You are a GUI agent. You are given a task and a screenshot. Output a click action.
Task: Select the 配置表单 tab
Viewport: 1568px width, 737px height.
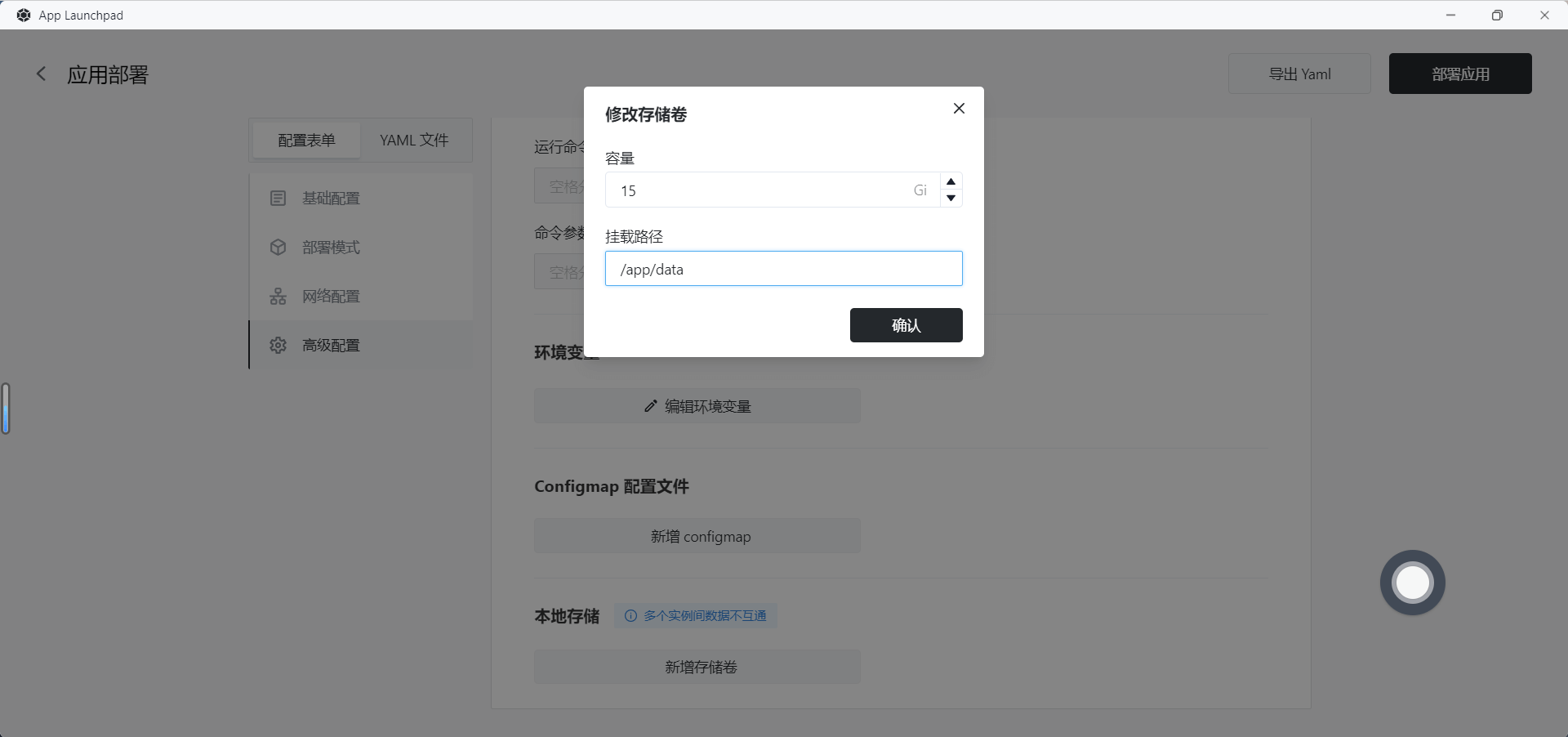(306, 141)
